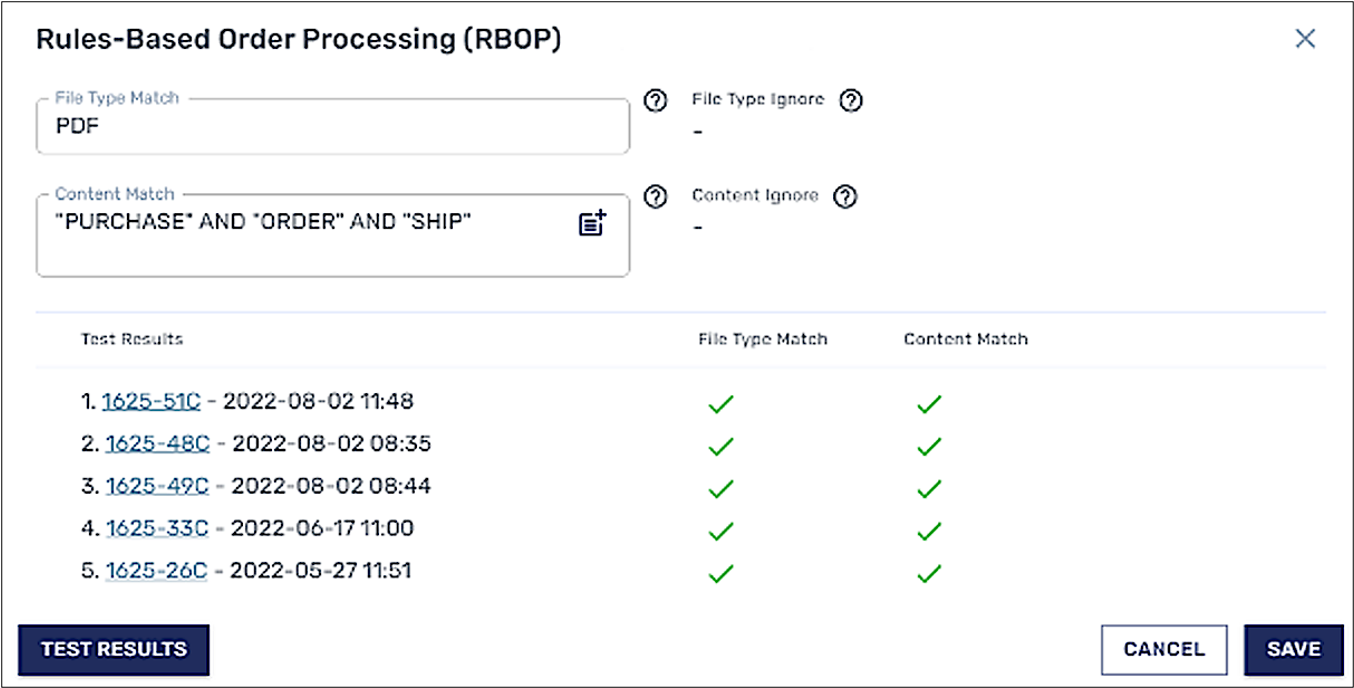1354x688 pixels.
Task: Click the help icon next to Content Ignore
Action: 845,197
